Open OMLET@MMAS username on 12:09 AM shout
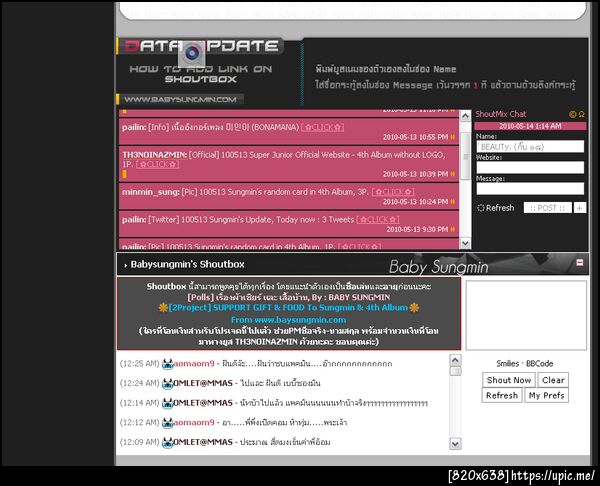This screenshot has height=486, width=600. point(203,442)
